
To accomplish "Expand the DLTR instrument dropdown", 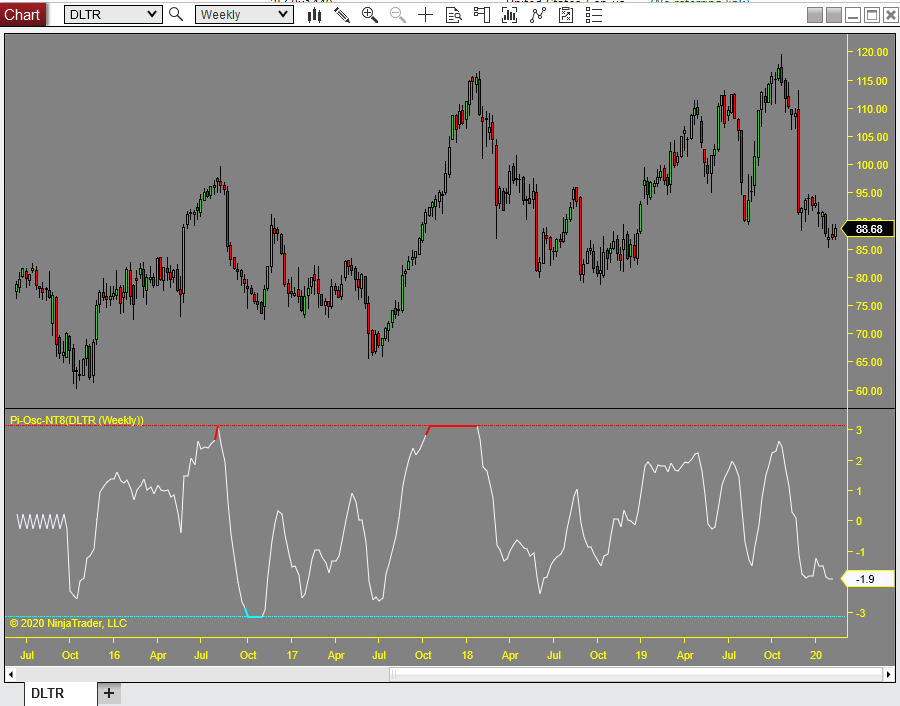I will pyautogui.click(x=151, y=14).
